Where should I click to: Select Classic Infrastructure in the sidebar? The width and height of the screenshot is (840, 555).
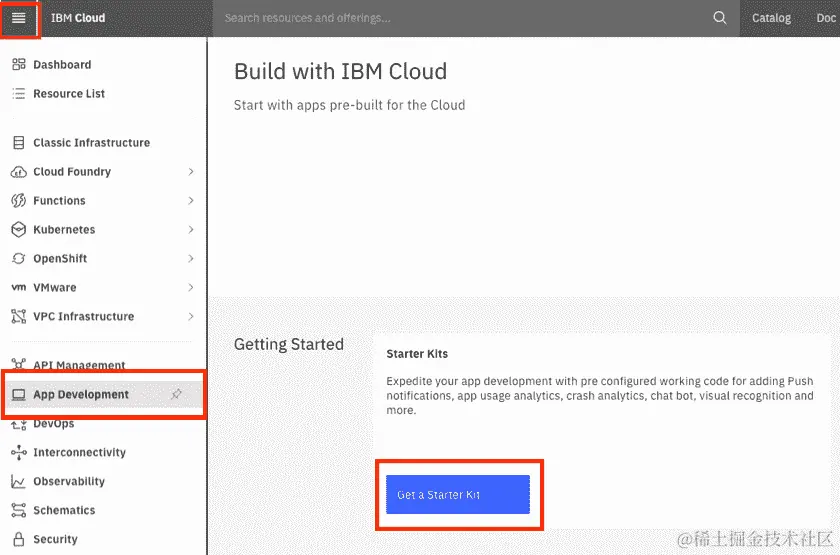point(92,143)
